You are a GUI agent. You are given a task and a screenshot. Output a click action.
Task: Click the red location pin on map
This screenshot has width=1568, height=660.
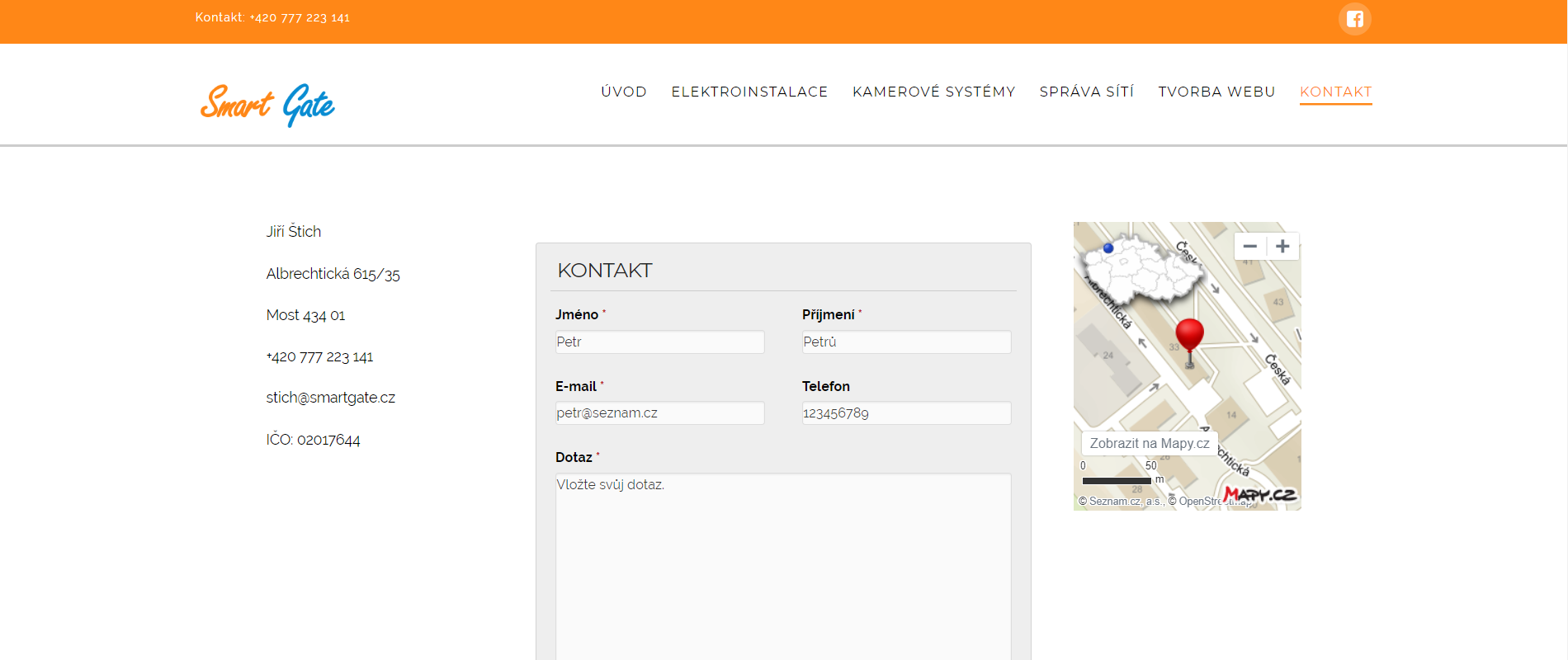click(x=1189, y=335)
